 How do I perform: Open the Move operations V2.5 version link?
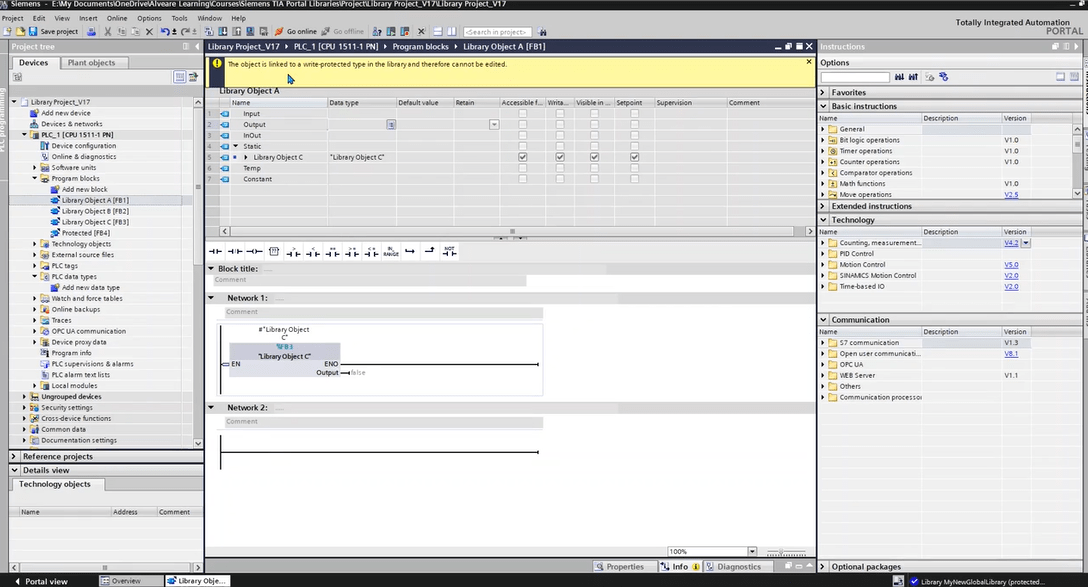coord(1011,195)
